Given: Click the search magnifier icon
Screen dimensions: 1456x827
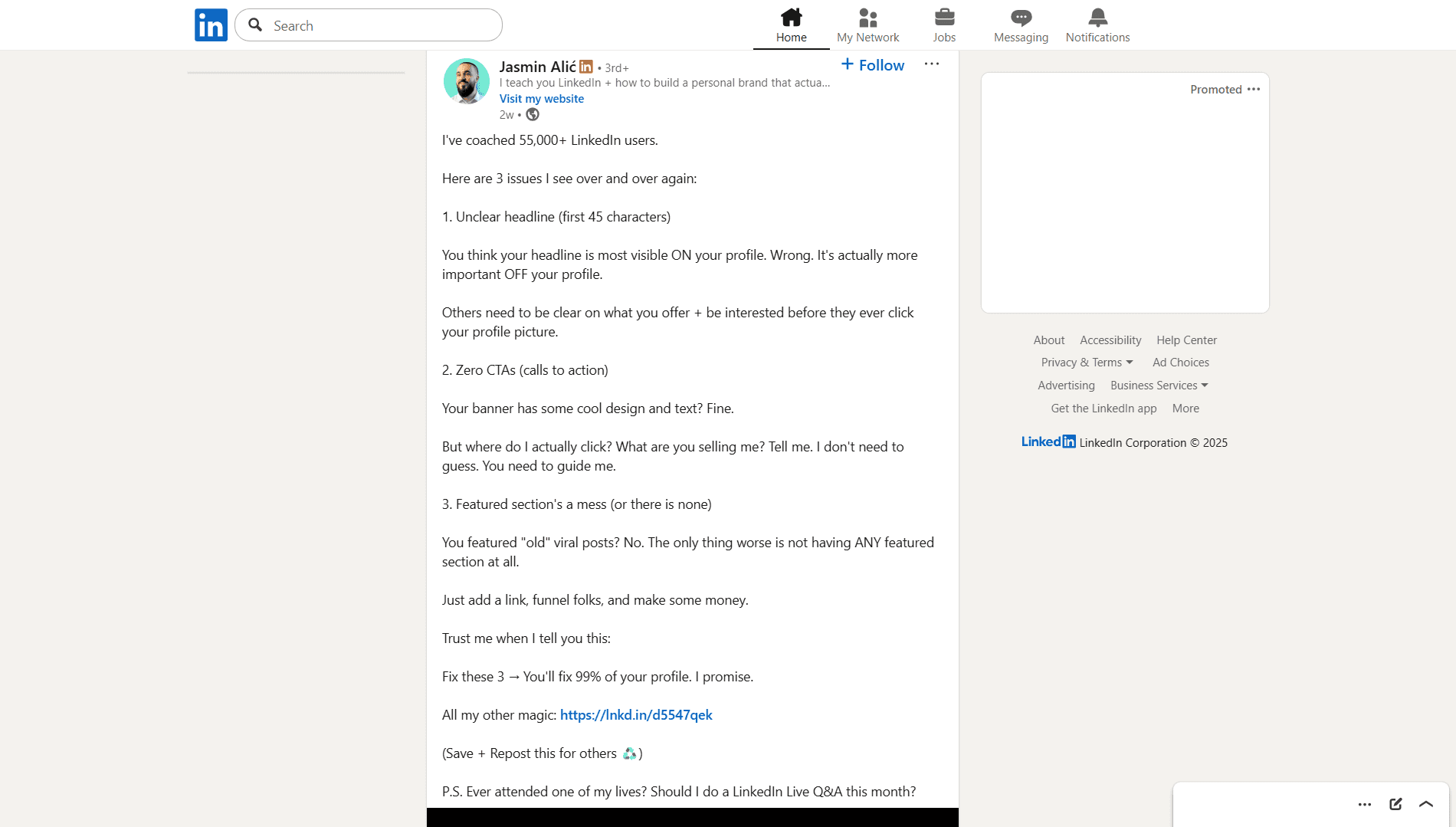Looking at the screenshot, I should pos(254,25).
